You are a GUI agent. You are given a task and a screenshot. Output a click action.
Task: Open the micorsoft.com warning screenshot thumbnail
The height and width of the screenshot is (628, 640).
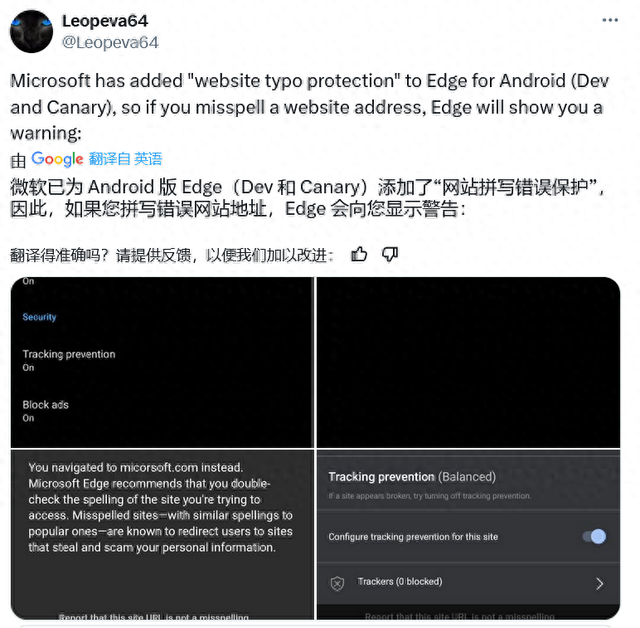coord(162,535)
